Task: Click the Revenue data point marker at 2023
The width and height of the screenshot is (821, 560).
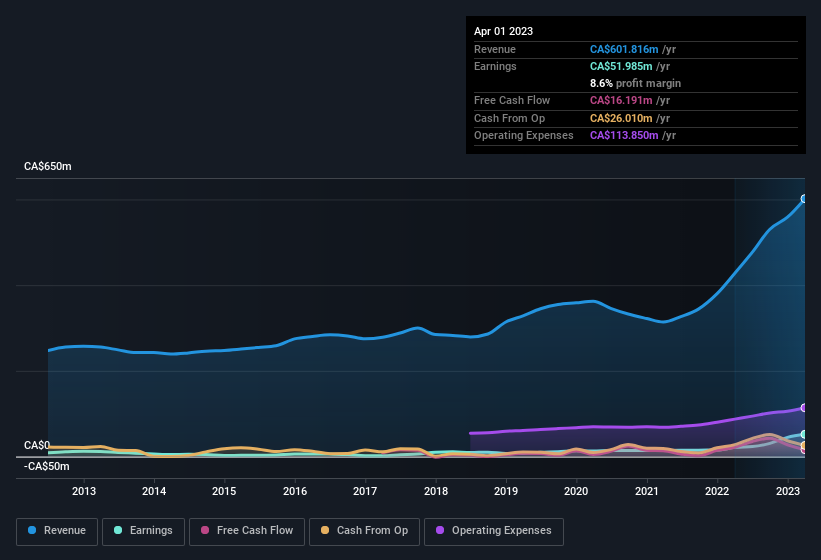Action: coord(804,199)
